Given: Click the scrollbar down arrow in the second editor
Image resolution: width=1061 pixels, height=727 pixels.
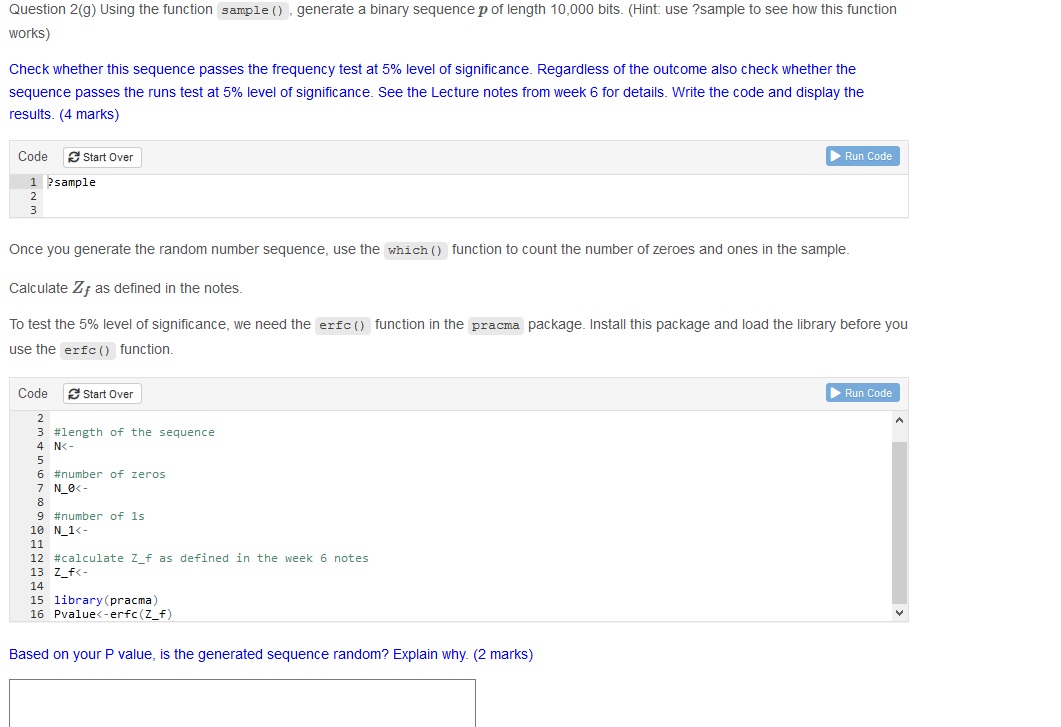Looking at the screenshot, I should (x=898, y=612).
